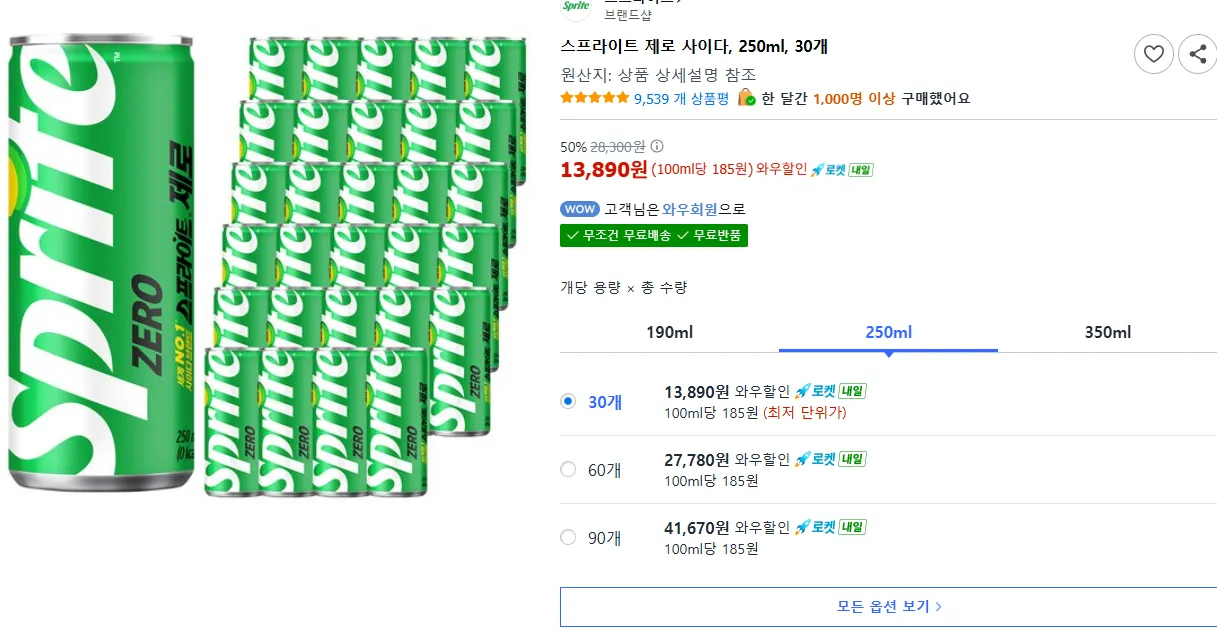Click the price info circle icon
This screenshot has width=1217, height=636.
coord(657,146)
